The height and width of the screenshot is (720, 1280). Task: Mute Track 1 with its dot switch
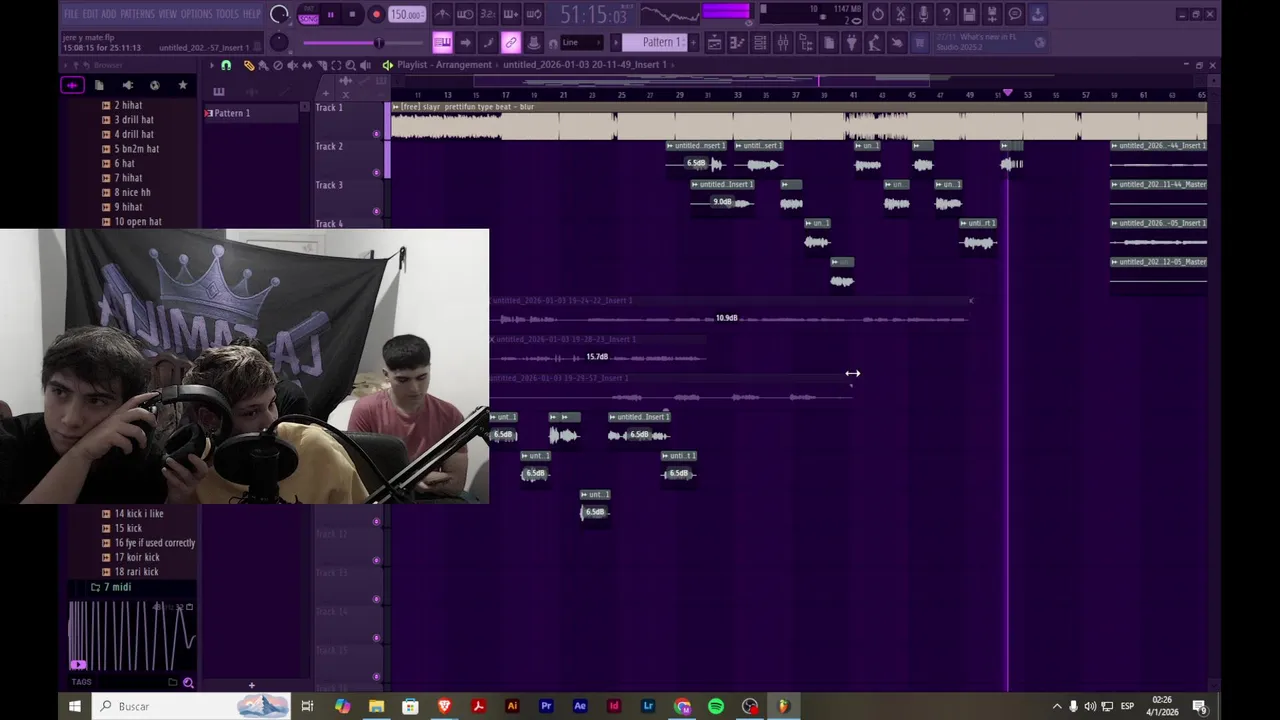click(377, 133)
